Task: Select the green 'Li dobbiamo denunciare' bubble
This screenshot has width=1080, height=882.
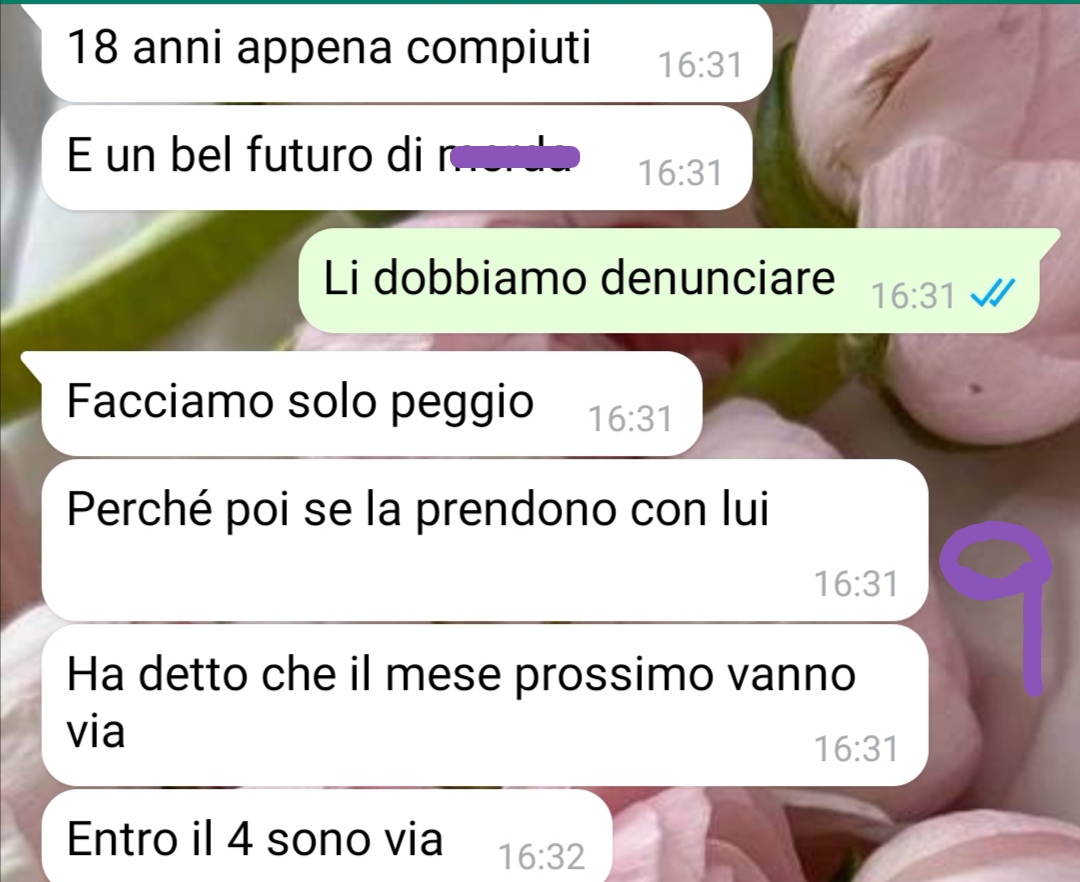Action: [669, 280]
